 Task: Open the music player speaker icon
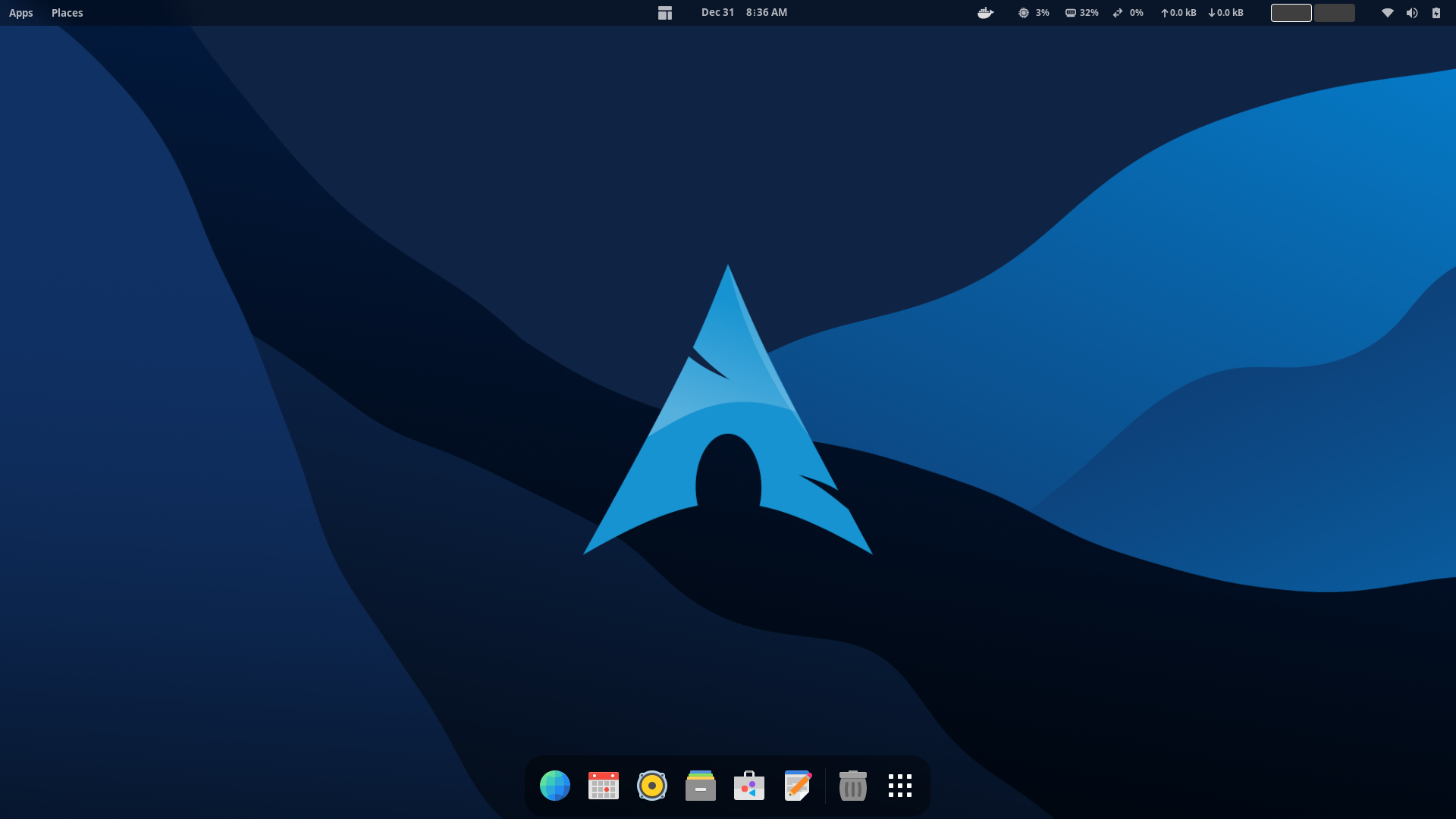(651, 786)
